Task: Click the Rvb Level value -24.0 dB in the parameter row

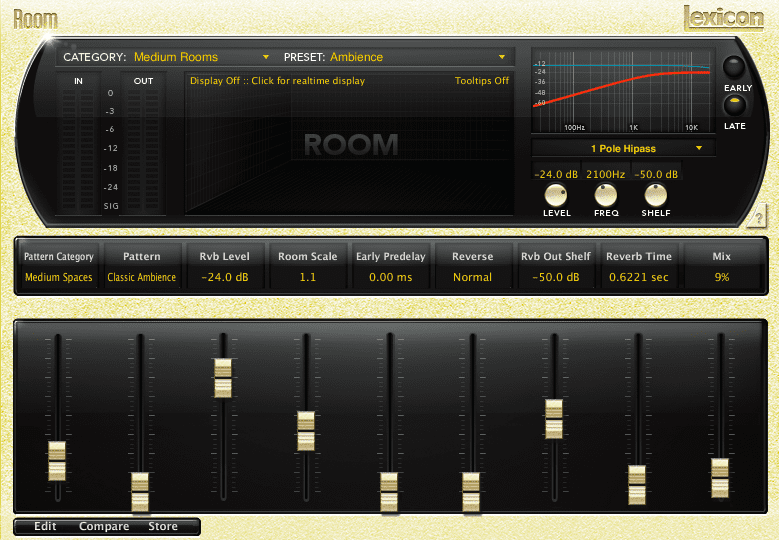Action: 225,277
